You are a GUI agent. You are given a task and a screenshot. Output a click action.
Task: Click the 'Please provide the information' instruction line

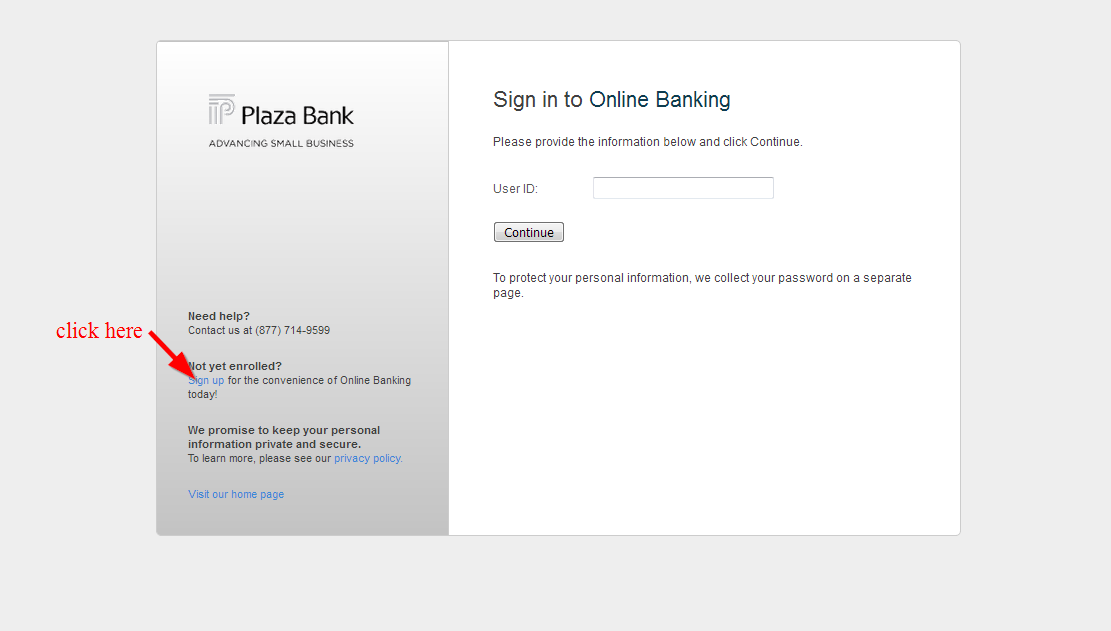[x=648, y=142]
